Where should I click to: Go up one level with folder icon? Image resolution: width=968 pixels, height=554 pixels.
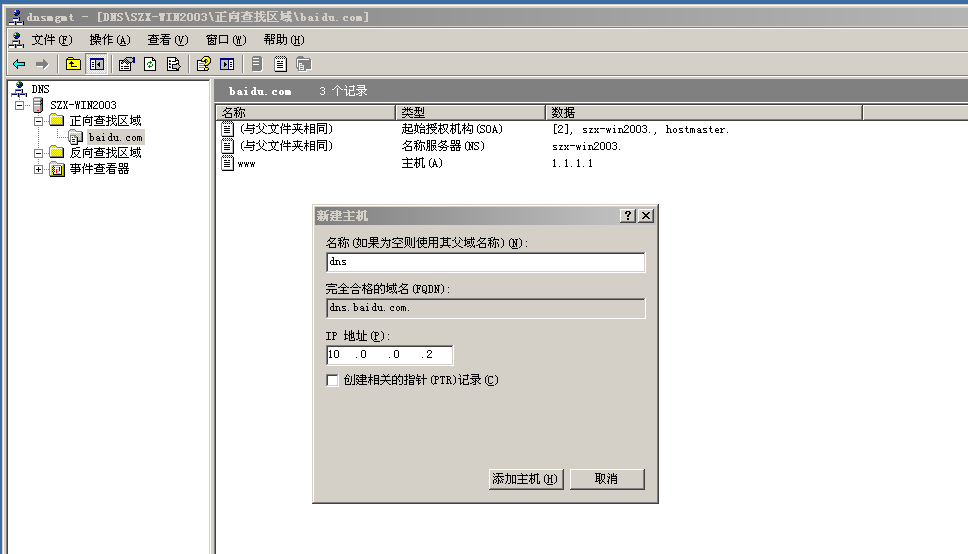click(73, 64)
